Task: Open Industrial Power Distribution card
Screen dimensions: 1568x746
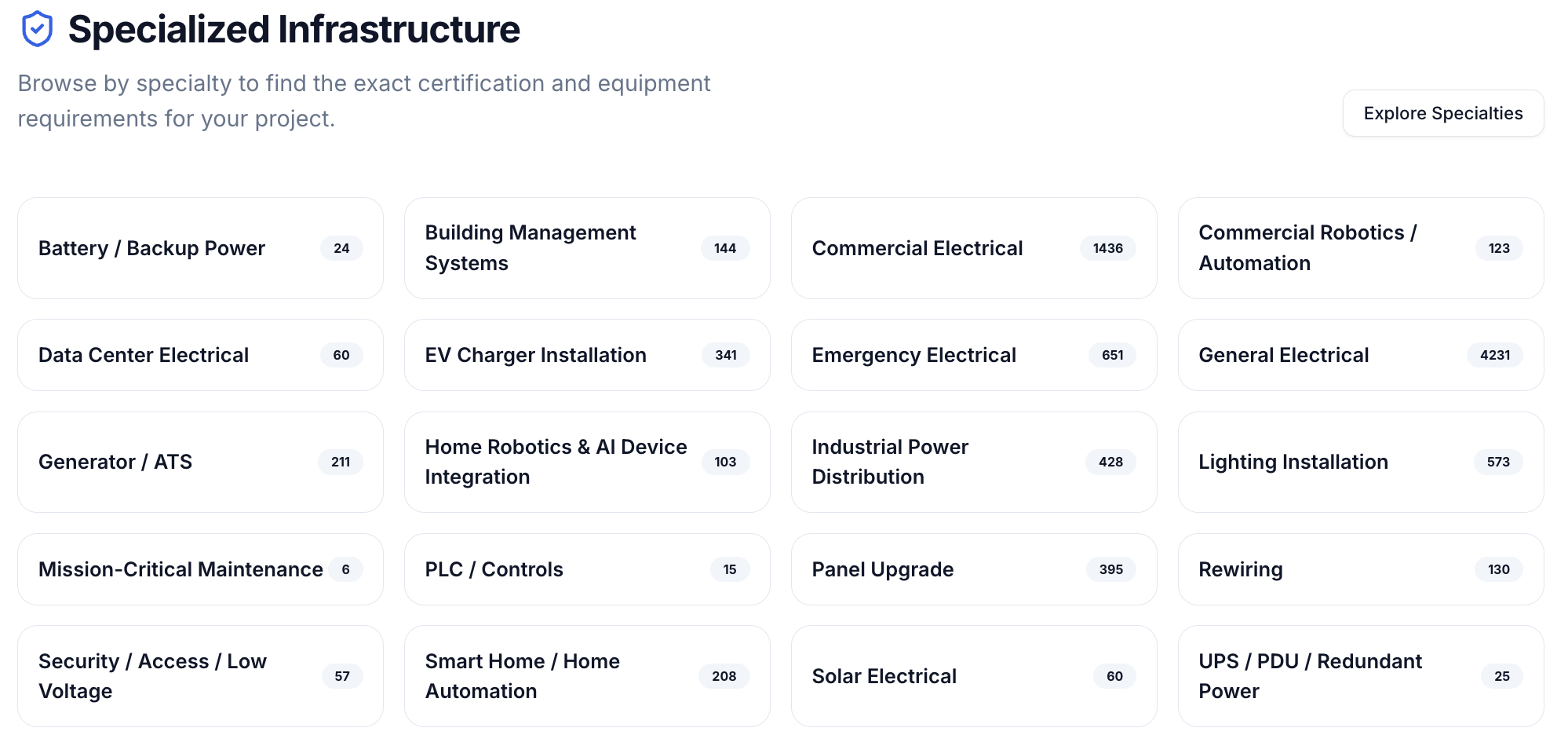Action: coord(974,462)
